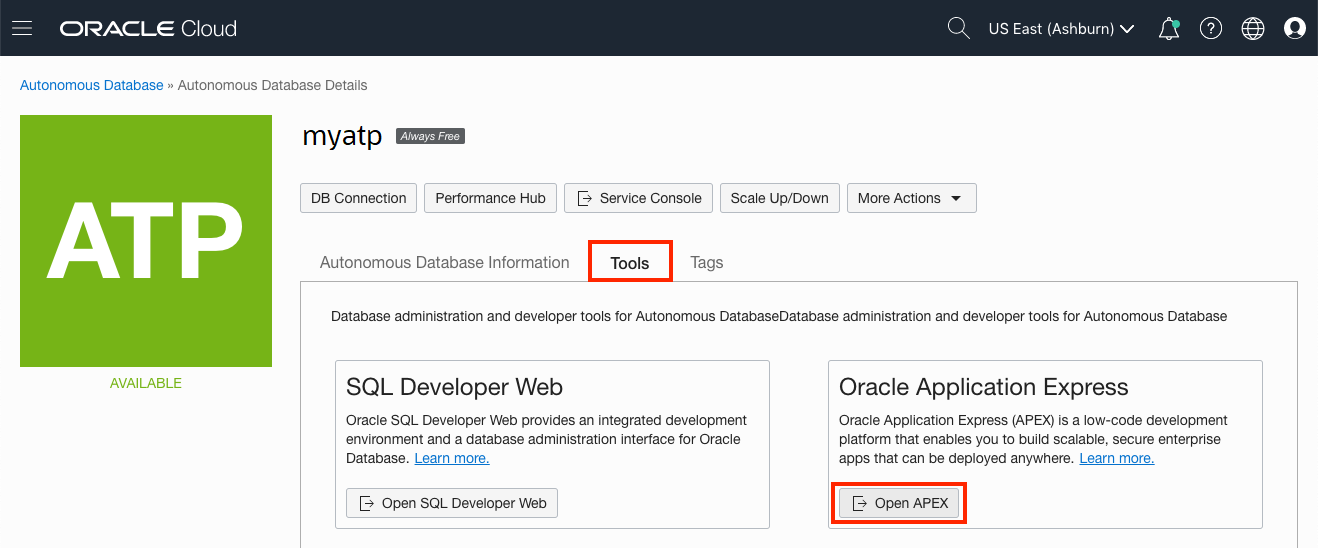Open the language globe icon
1318x548 pixels.
click(1253, 29)
